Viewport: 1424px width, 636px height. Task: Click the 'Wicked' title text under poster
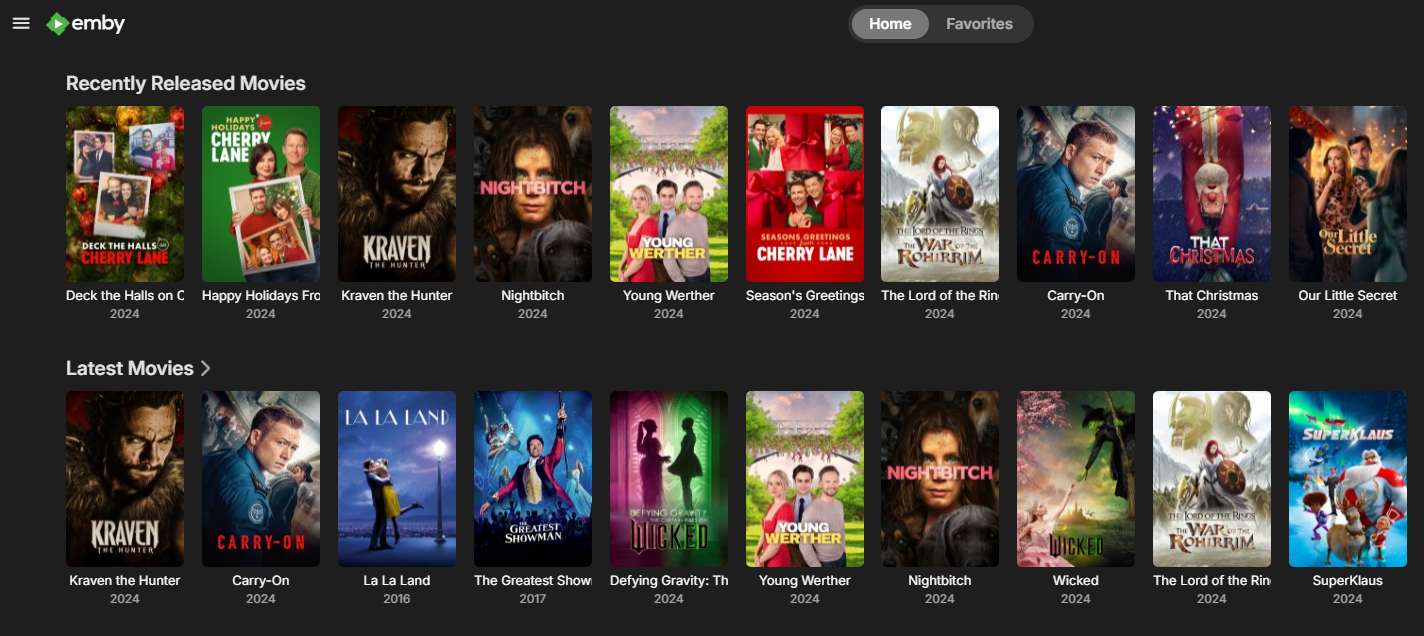pos(1076,581)
